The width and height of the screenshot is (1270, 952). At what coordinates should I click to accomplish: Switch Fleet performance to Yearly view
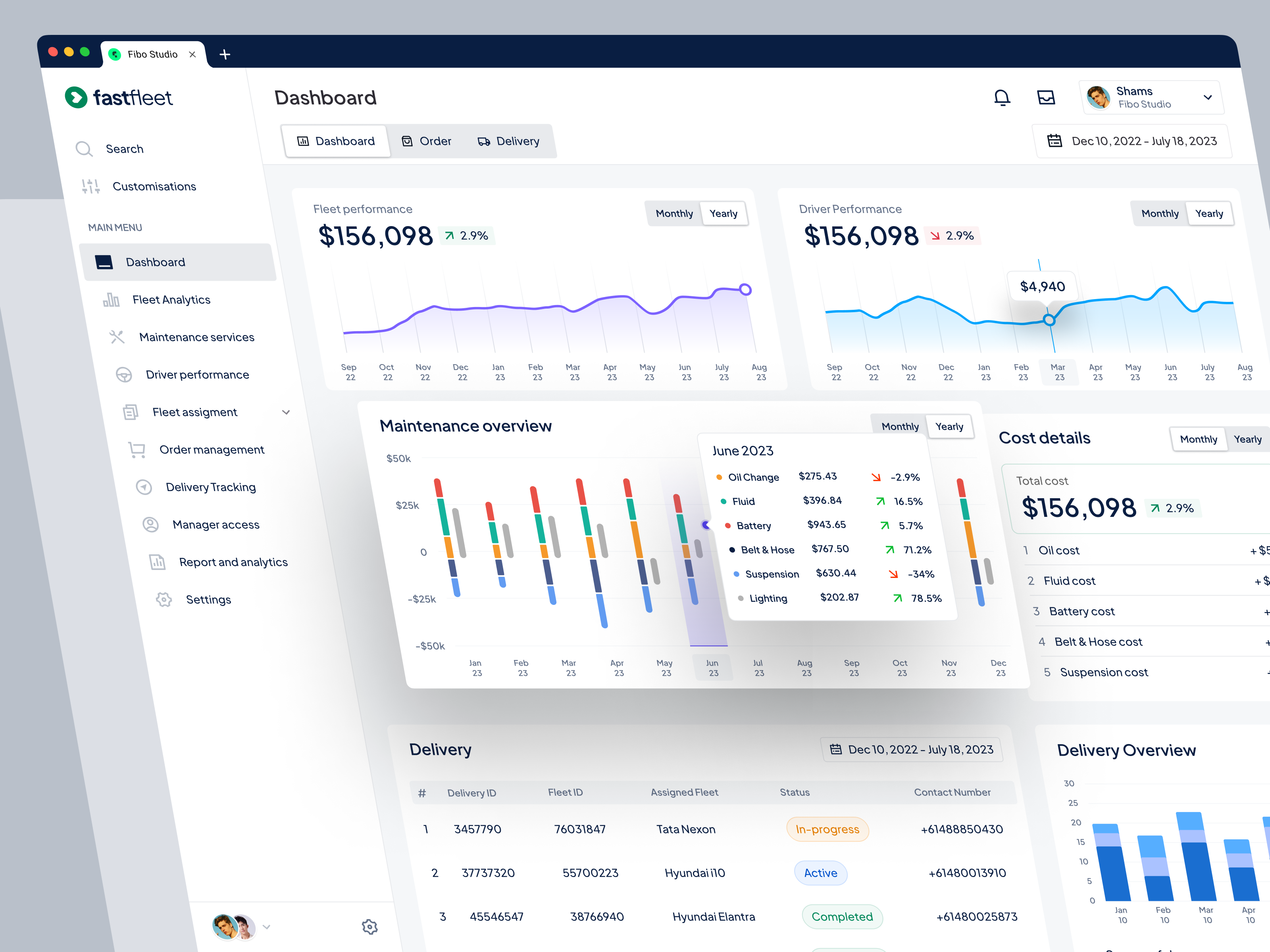[x=724, y=213]
